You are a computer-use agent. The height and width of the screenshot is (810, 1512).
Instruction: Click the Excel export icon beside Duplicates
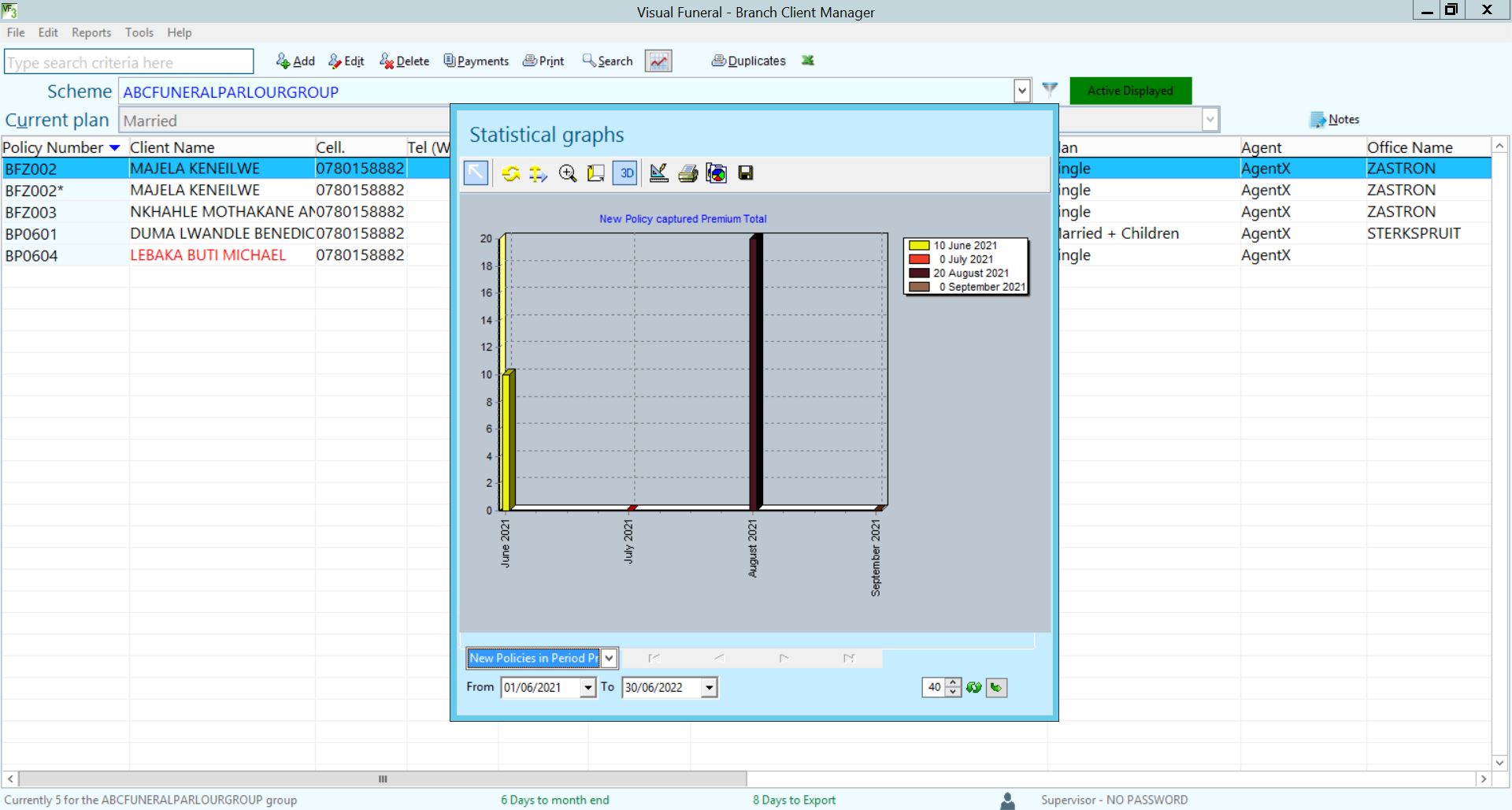pos(807,61)
